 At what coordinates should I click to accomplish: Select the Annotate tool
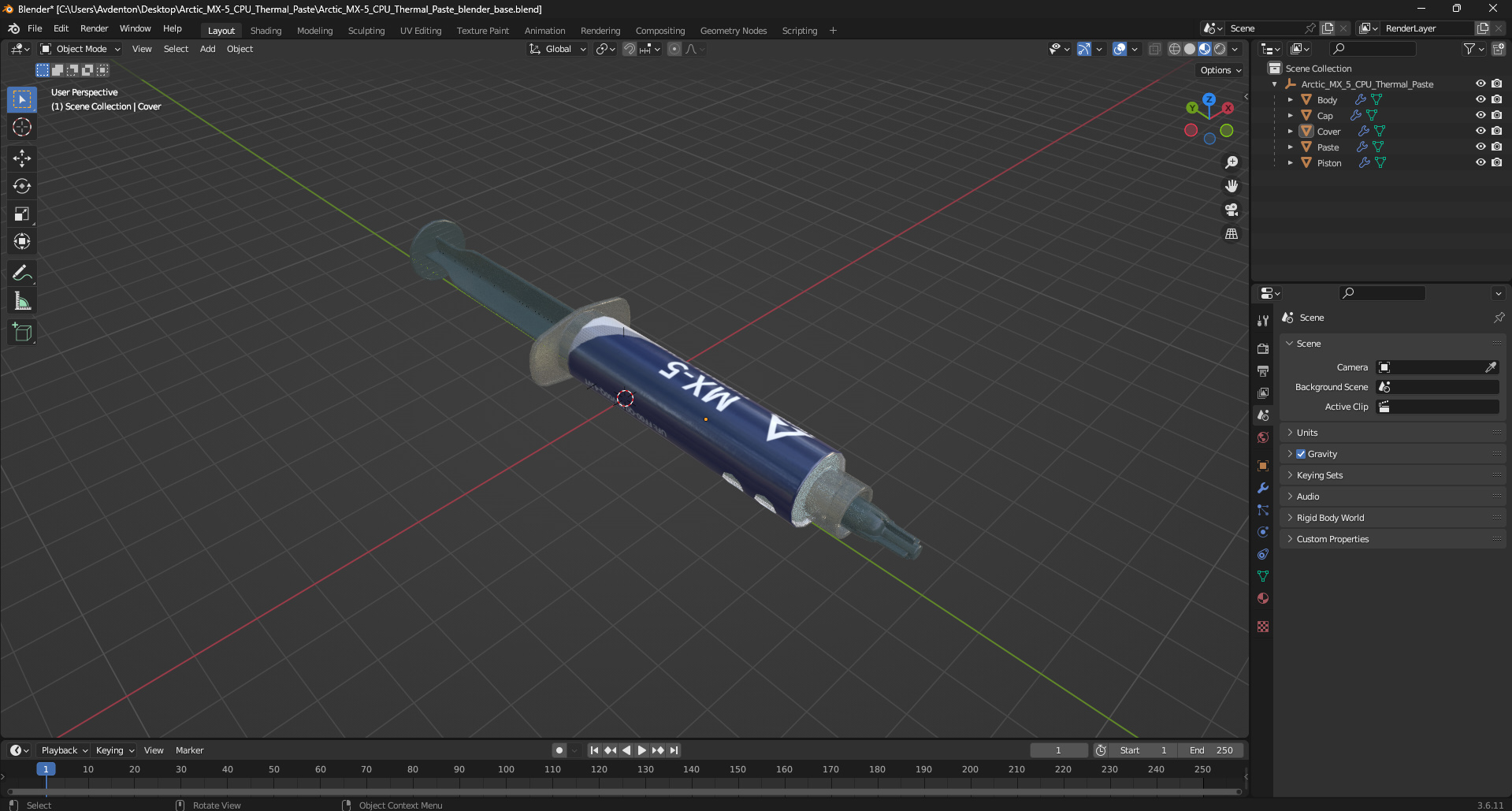[22, 273]
